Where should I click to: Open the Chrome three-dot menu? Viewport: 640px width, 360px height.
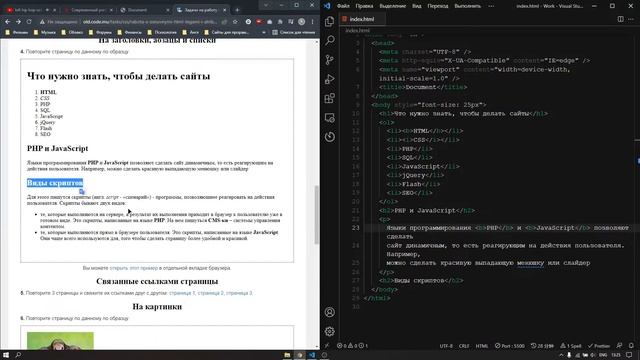coord(312,22)
